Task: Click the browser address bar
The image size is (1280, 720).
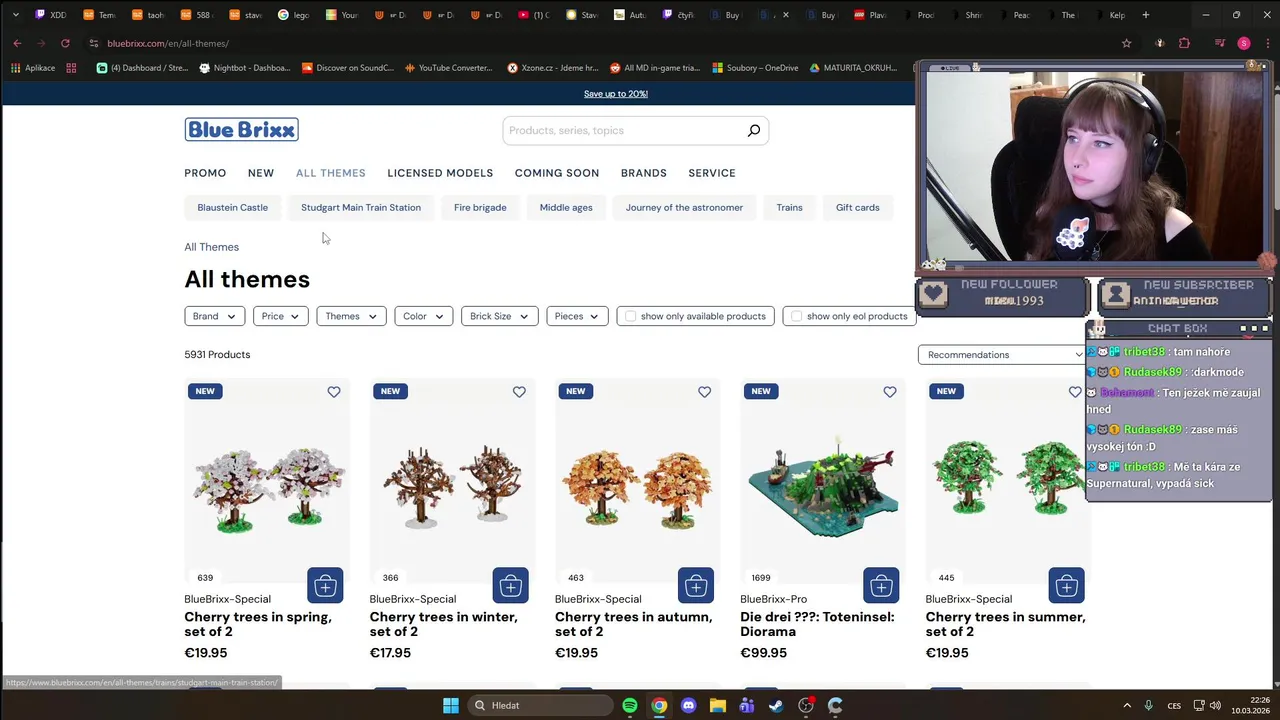Action: [600, 43]
